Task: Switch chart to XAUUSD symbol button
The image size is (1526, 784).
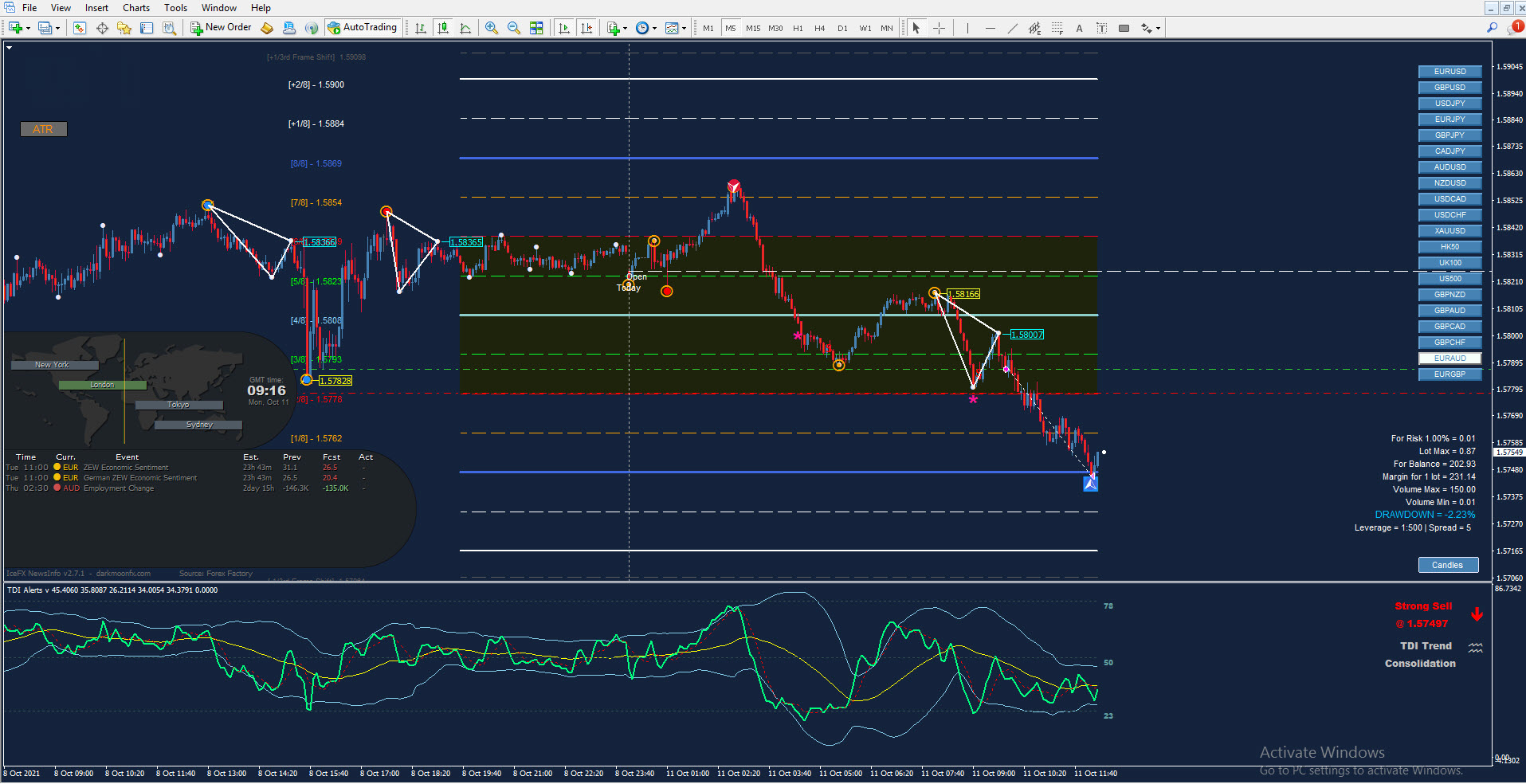Action: [x=1450, y=231]
